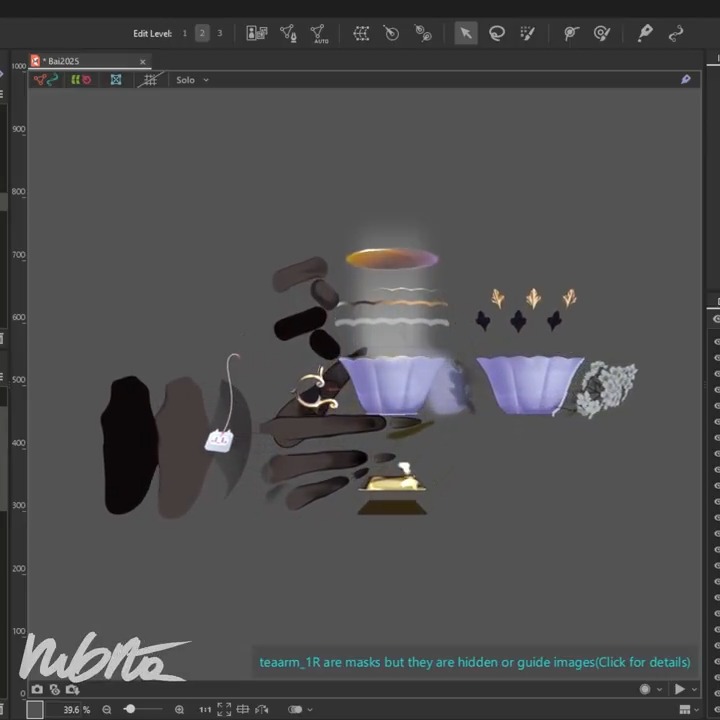The image size is (720, 720).
Task: Select the brush selection tool
Action: click(x=527, y=33)
